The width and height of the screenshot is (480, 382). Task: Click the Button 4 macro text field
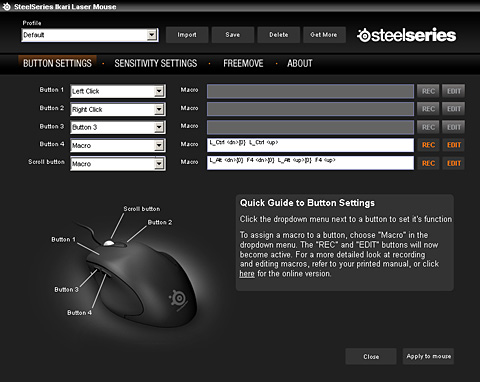coord(310,145)
